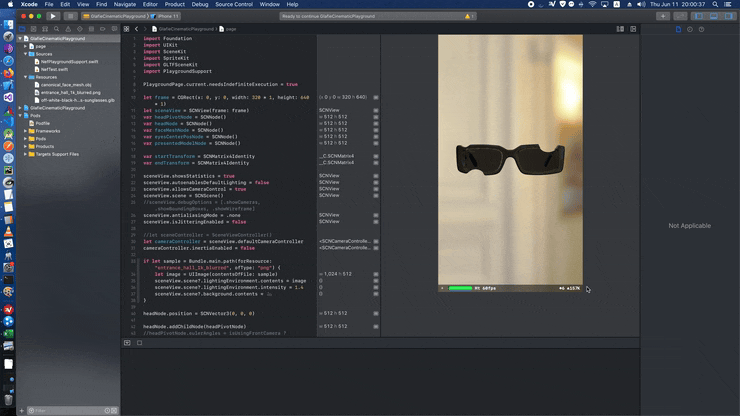
Task: Open the Source Control menu
Action: tap(233, 4)
